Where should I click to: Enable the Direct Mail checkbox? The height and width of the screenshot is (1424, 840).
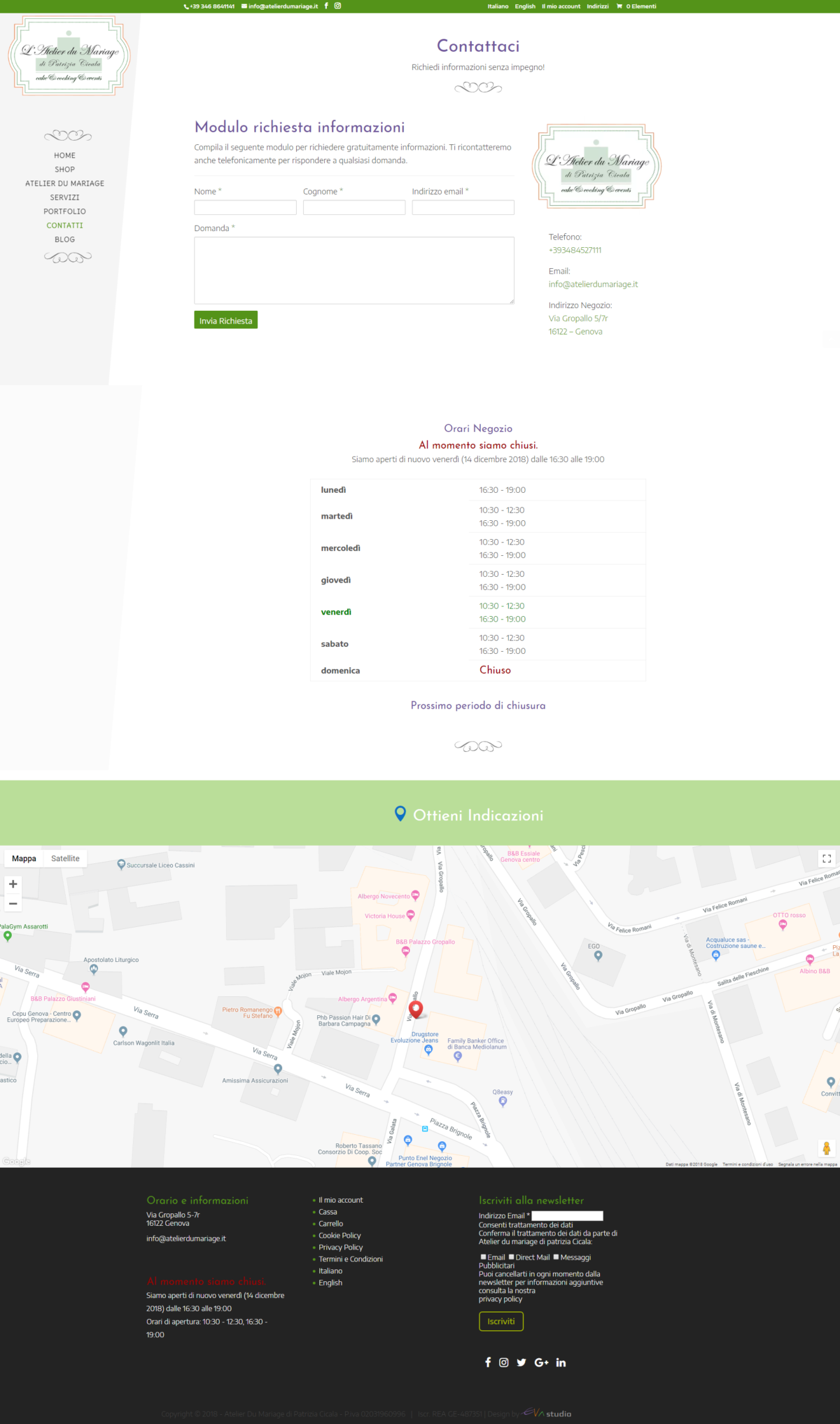512,1257
